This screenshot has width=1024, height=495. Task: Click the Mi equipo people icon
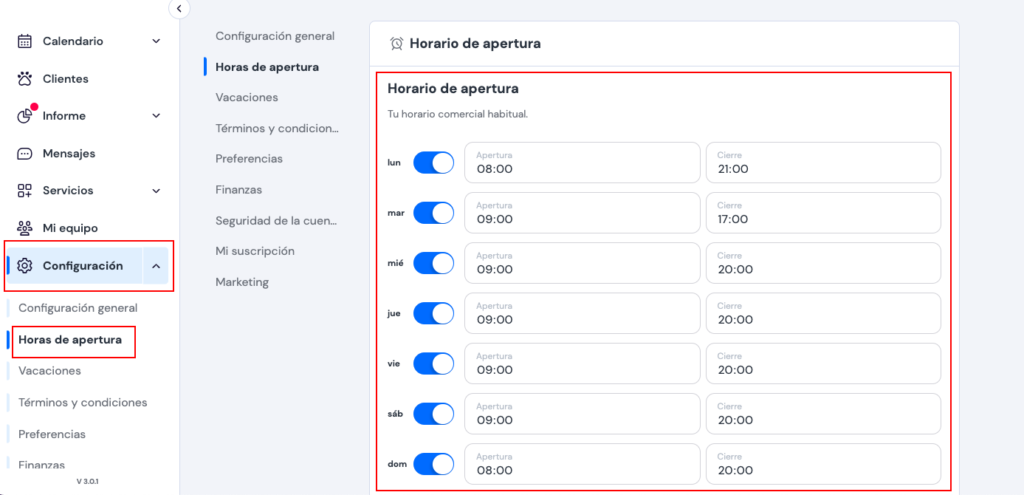(25, 228)
